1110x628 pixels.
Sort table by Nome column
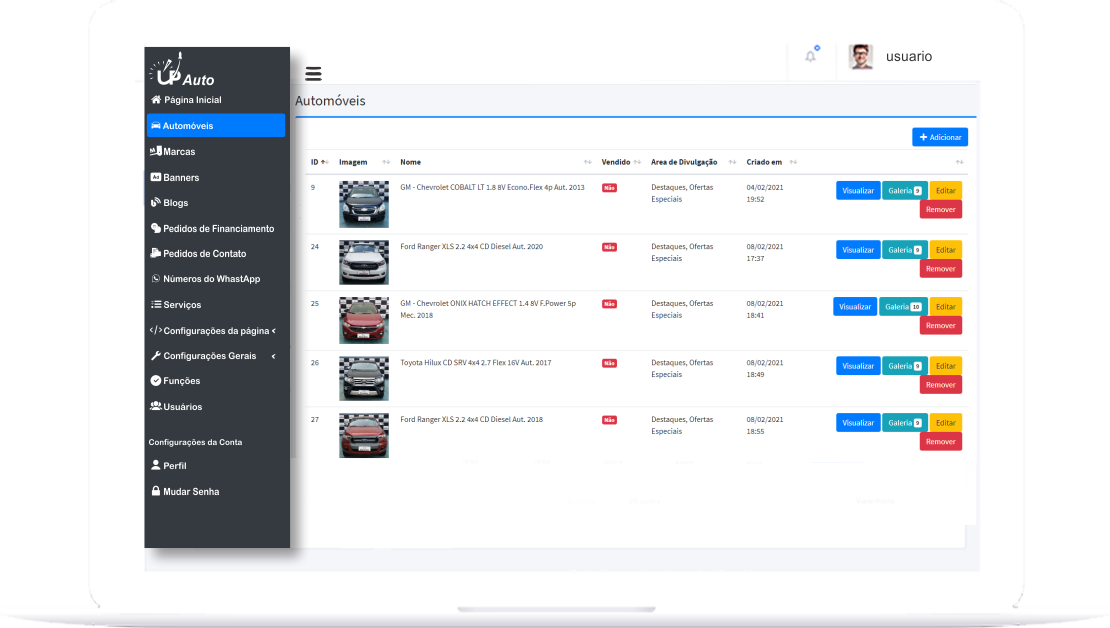[410, 162]
